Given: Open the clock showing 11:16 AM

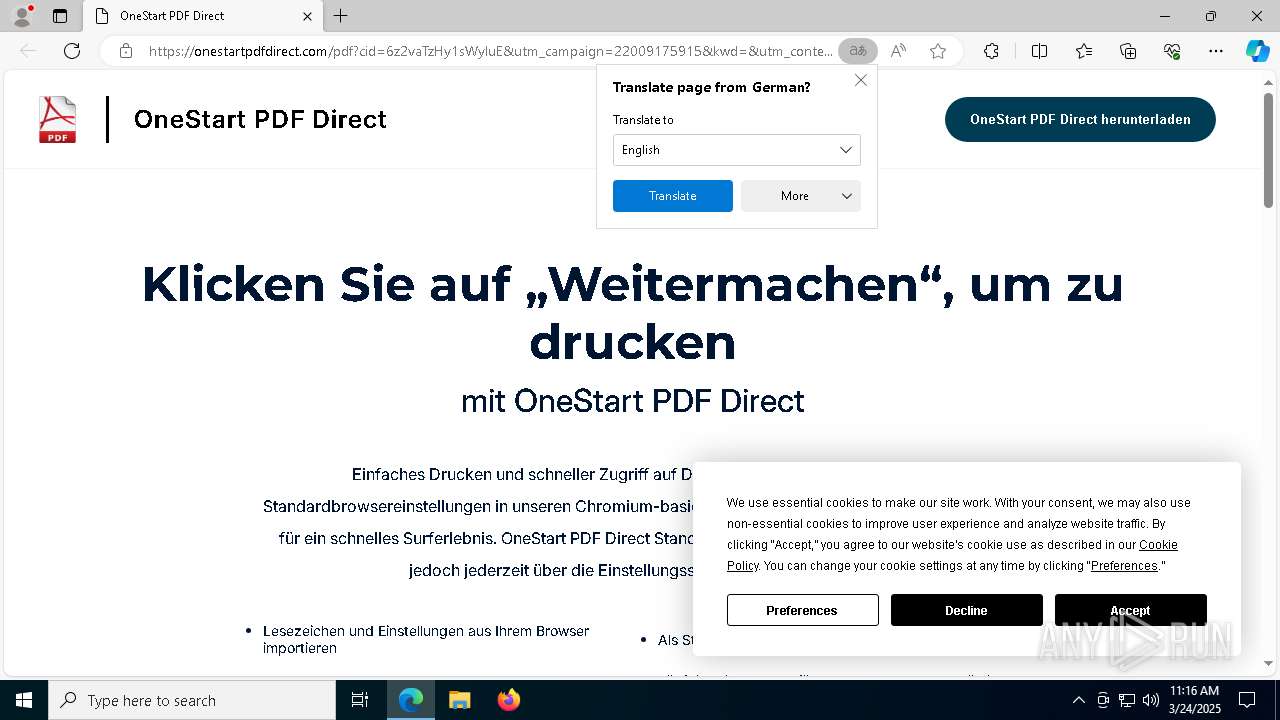Looking at the screenshot, I should (1194, 700).
